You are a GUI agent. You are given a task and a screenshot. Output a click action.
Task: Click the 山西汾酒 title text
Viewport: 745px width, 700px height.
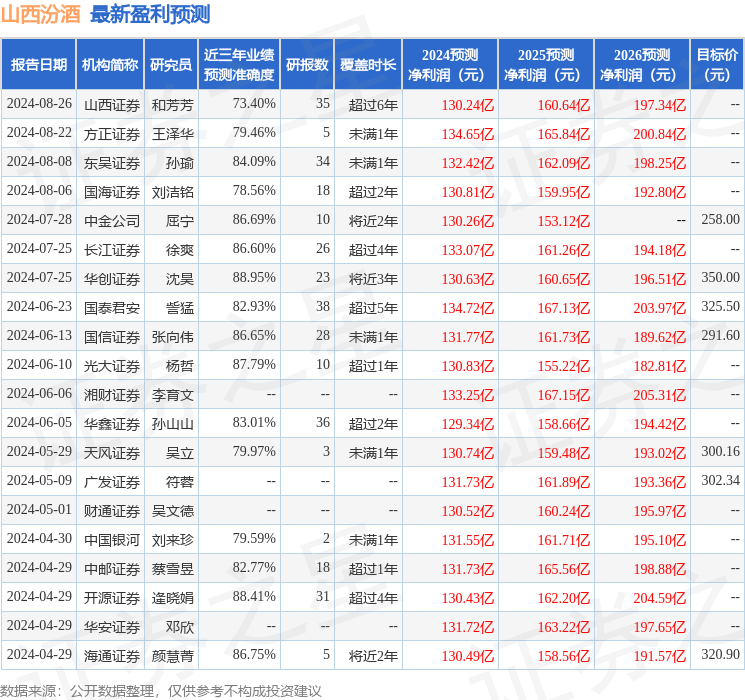pos(40,15)
